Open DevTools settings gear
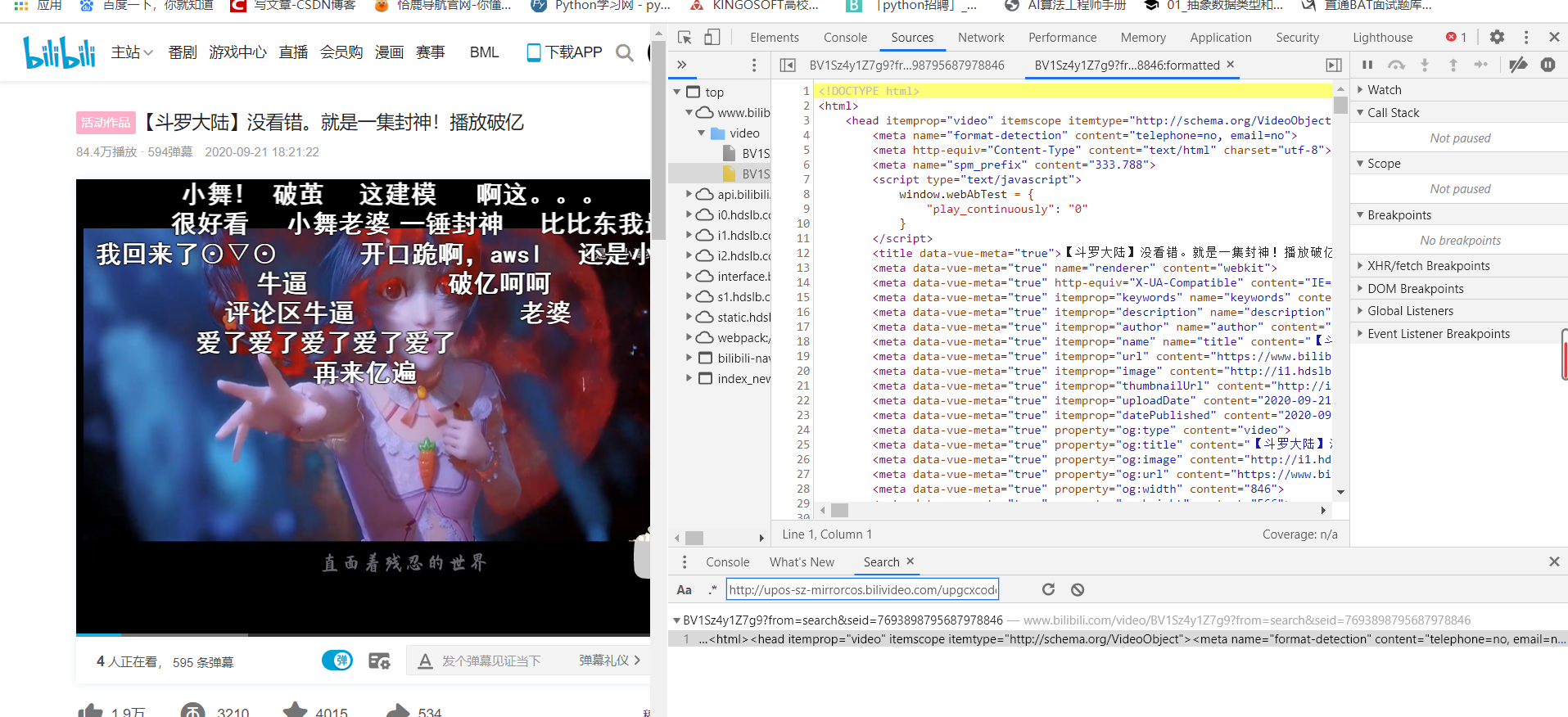 [1497, 37]
